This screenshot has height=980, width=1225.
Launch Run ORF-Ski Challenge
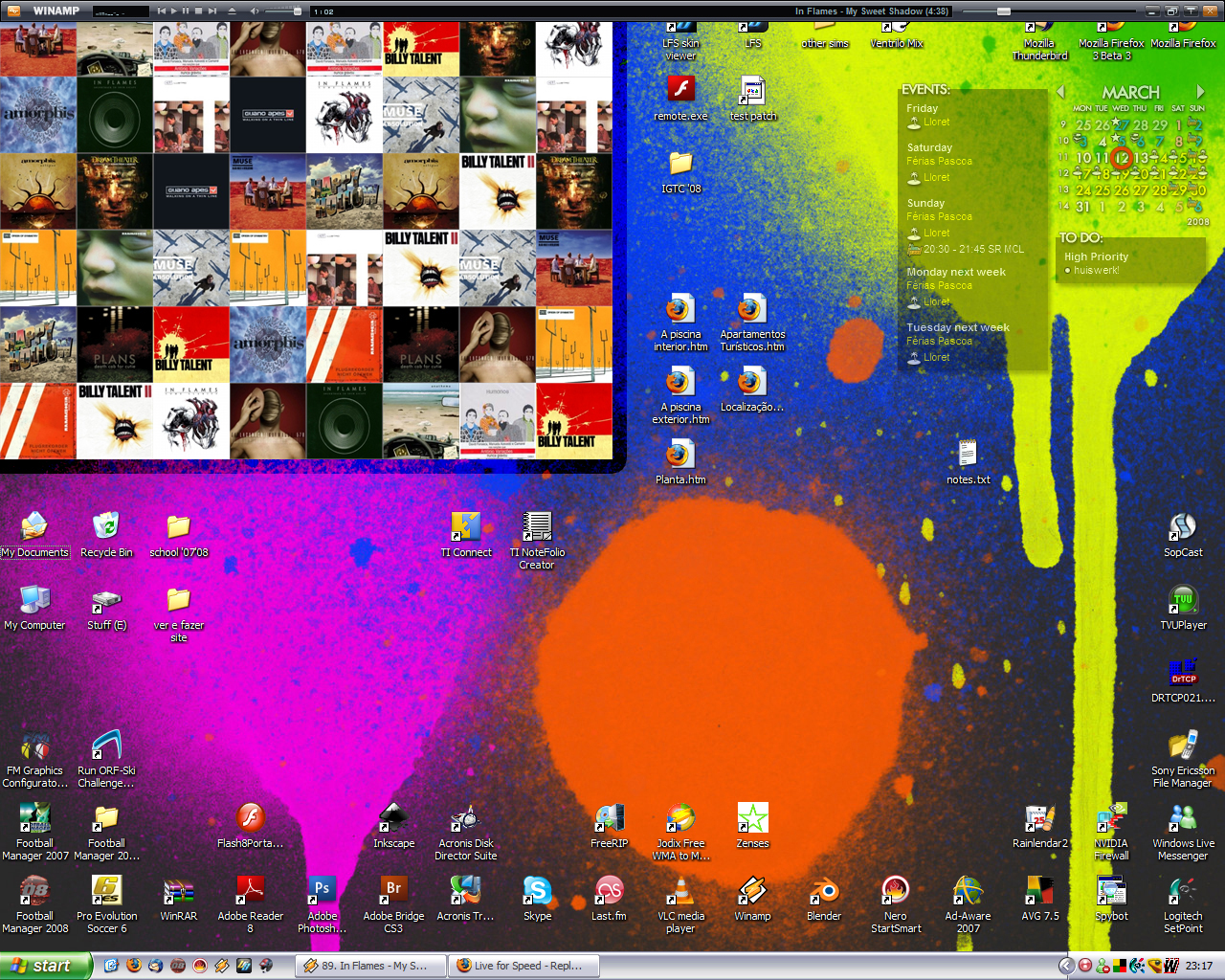[x=106, y=759]
